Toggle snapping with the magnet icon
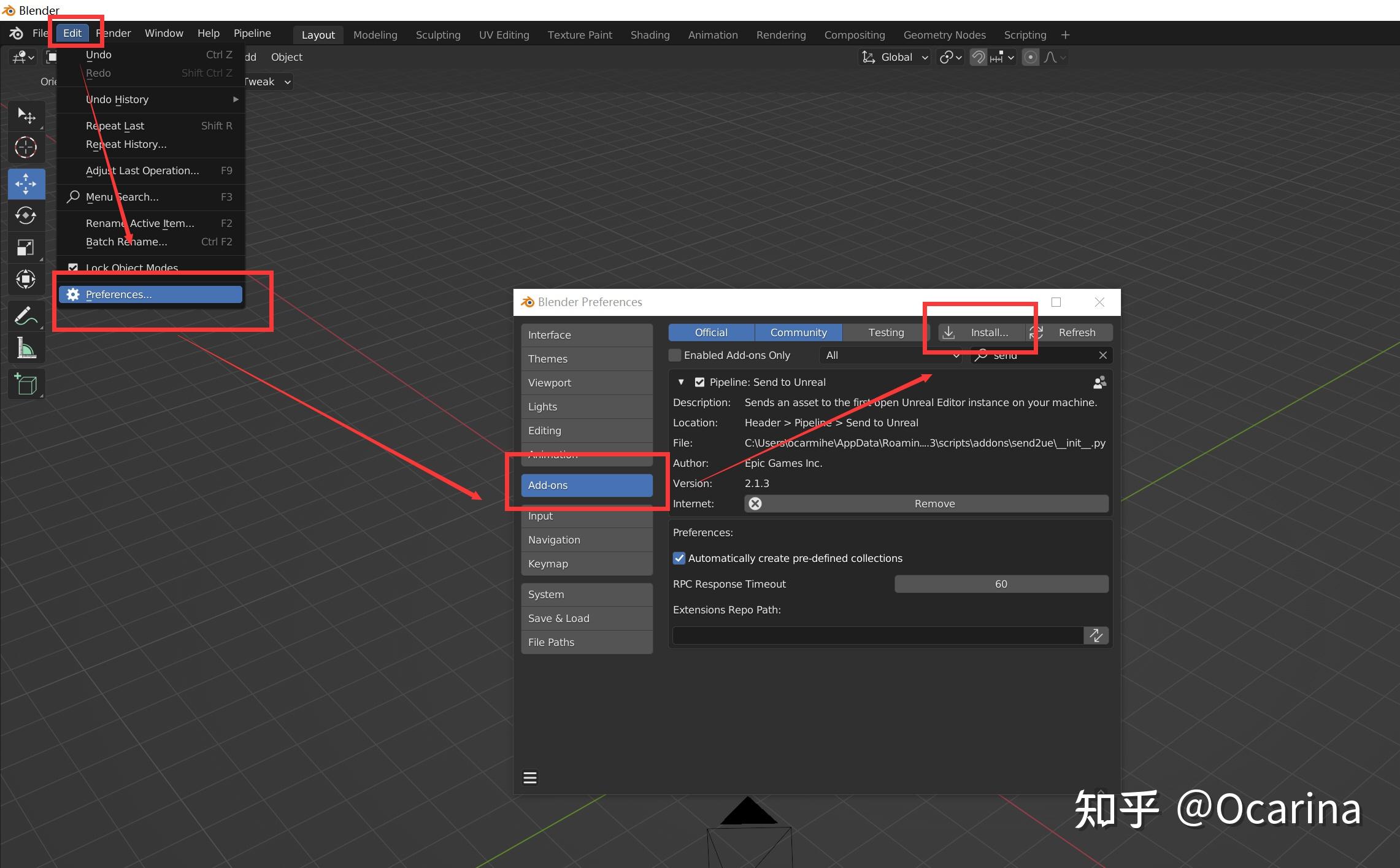Viewport: 1400px width, 868px height. [978, 57]
